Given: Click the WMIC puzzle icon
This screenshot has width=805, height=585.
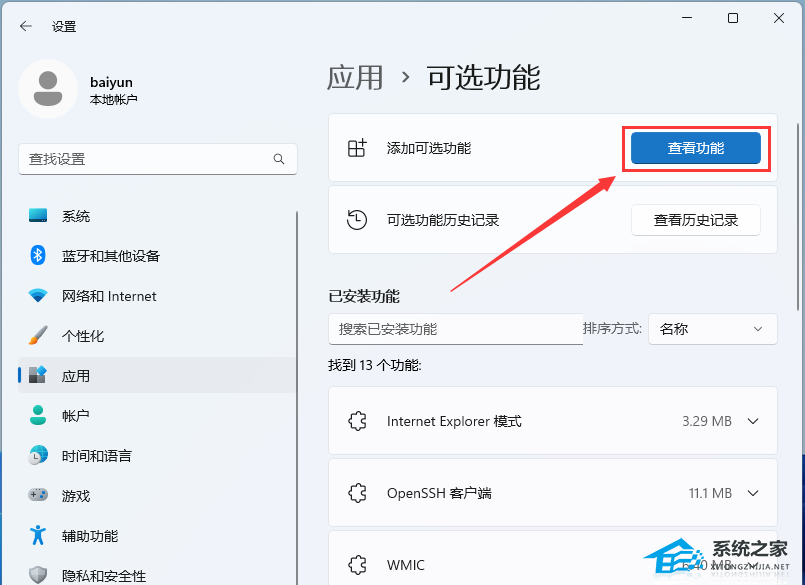Looking at the screenshot, I should point(357,565).
